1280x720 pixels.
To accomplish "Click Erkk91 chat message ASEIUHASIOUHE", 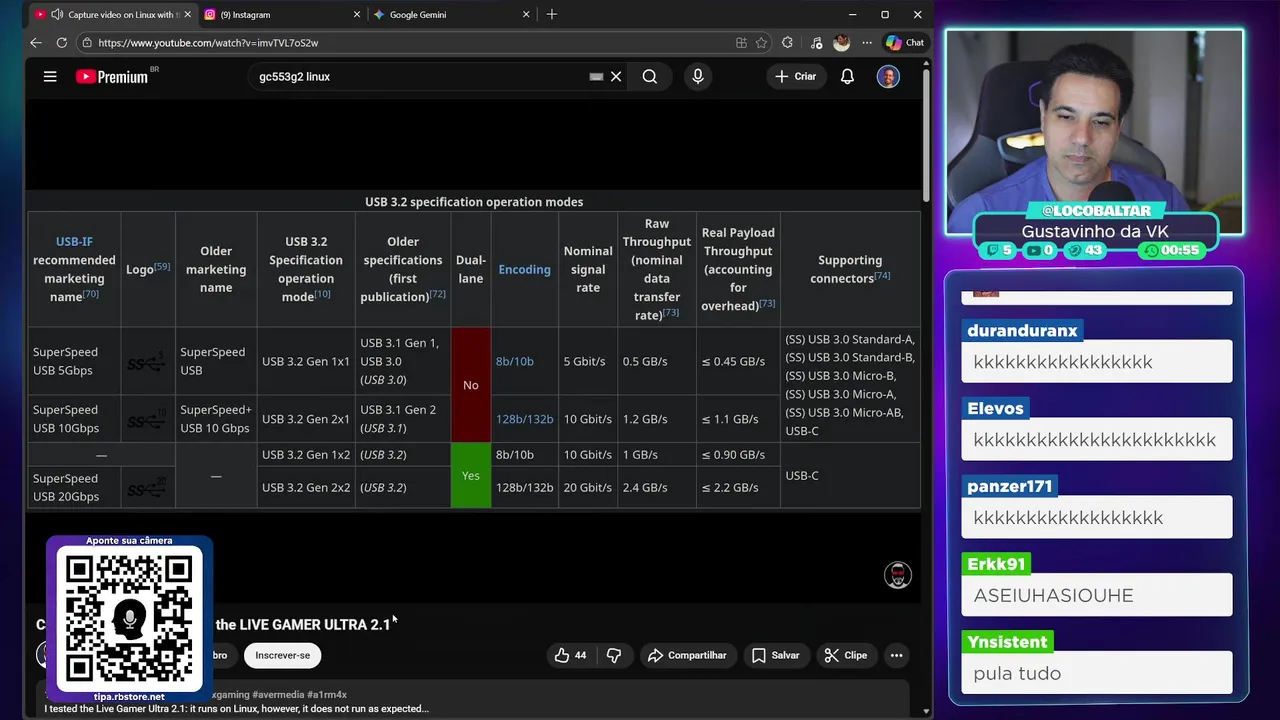I will coord(1096,595).
